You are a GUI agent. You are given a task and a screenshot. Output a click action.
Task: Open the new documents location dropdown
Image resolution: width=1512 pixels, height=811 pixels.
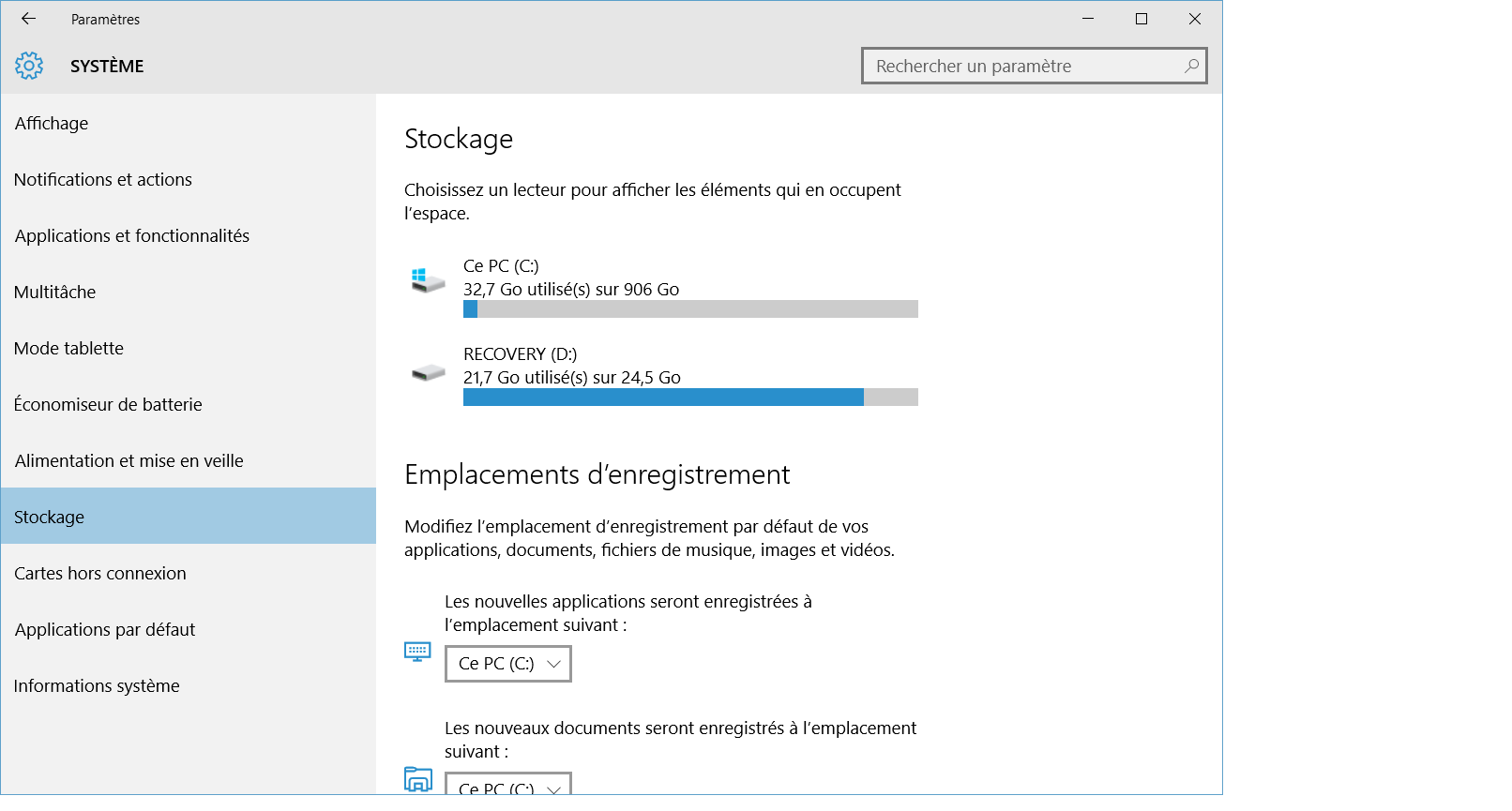(x=507, y=785)
